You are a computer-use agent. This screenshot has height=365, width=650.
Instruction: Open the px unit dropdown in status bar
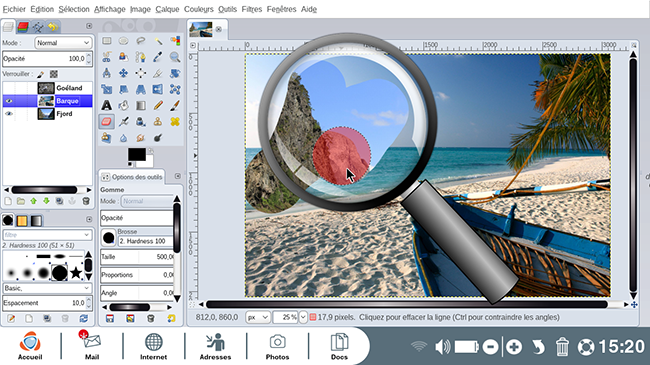pyautogui.click(x=258, y=317)
